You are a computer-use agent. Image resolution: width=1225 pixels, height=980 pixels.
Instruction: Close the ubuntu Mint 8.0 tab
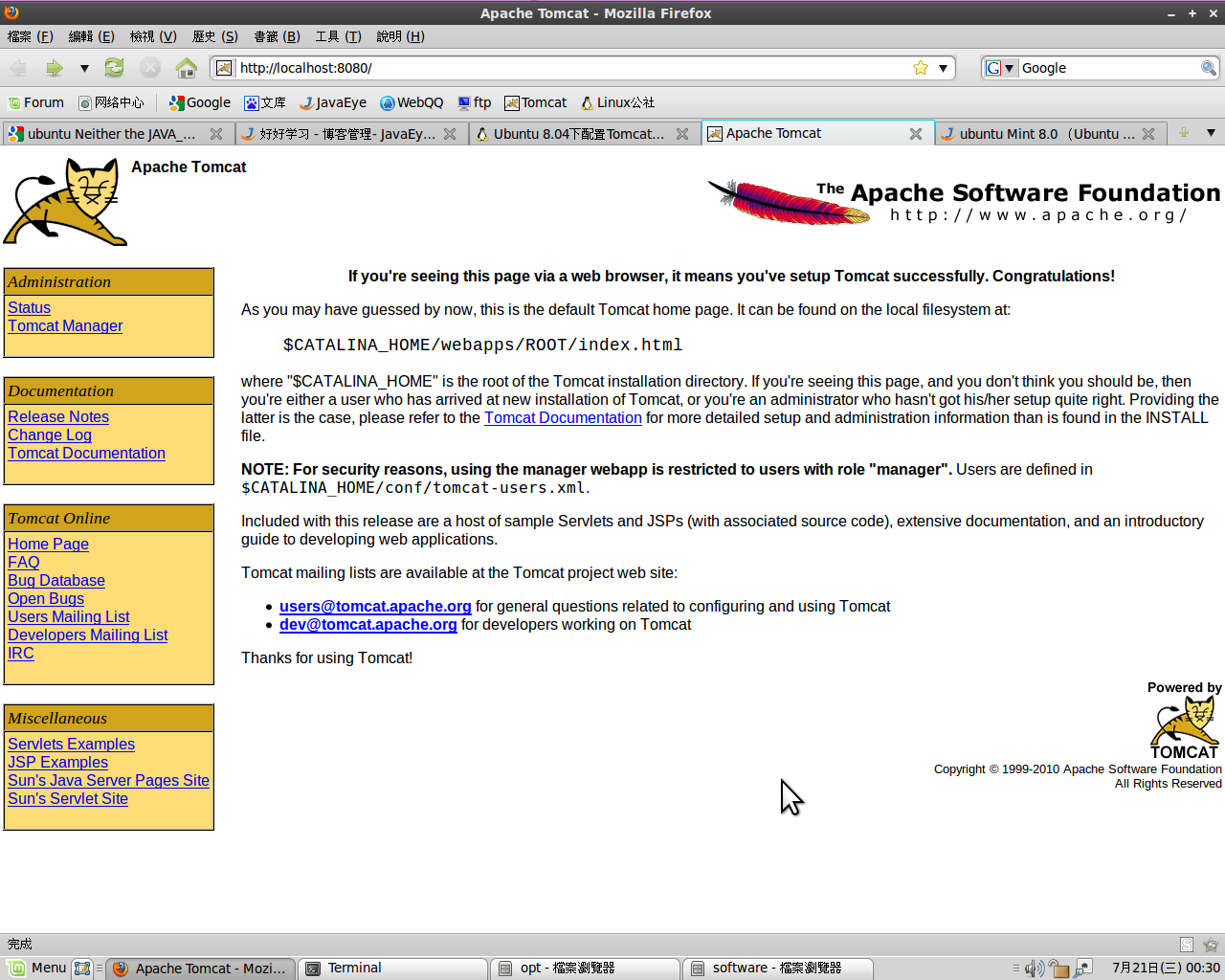pyautogui.click(x=1148, y=134)
